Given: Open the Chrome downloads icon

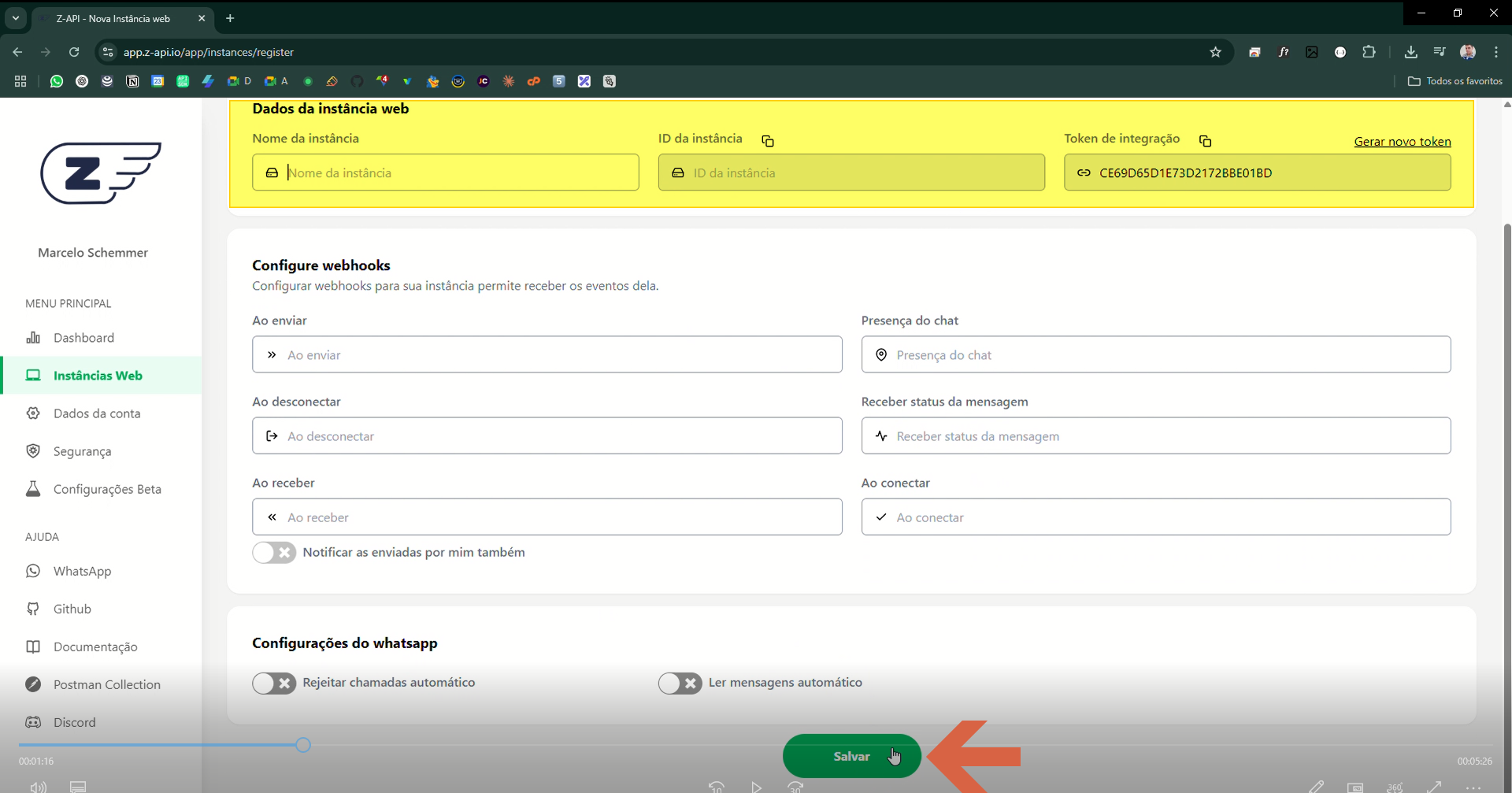Looking at the screenshot, I should pos(1410,52).
